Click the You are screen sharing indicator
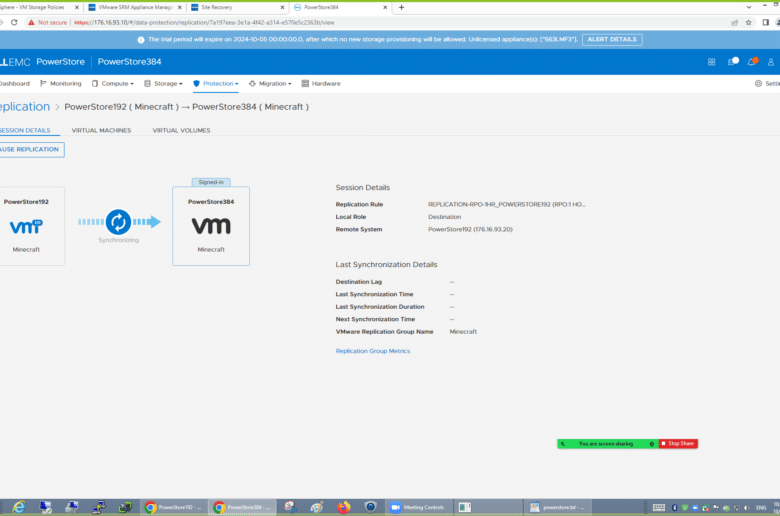Viewport: 780px width, 516px height. tap(605, 443)
